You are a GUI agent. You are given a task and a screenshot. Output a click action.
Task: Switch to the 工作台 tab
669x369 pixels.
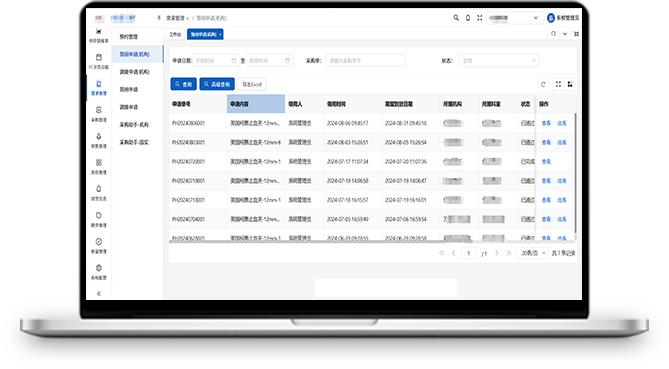(175, 34)
